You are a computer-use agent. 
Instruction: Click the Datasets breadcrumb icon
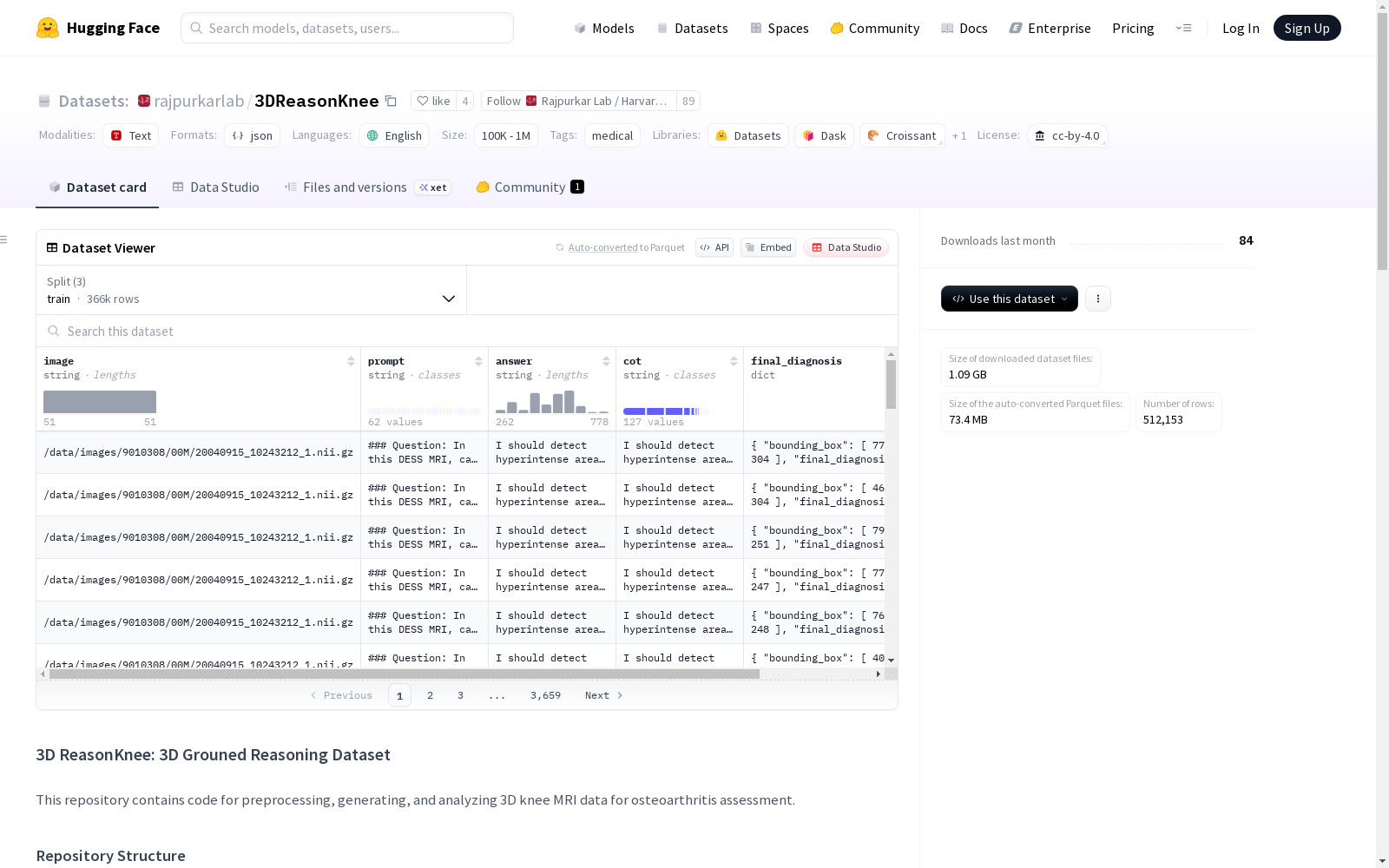tap(44, 101)
